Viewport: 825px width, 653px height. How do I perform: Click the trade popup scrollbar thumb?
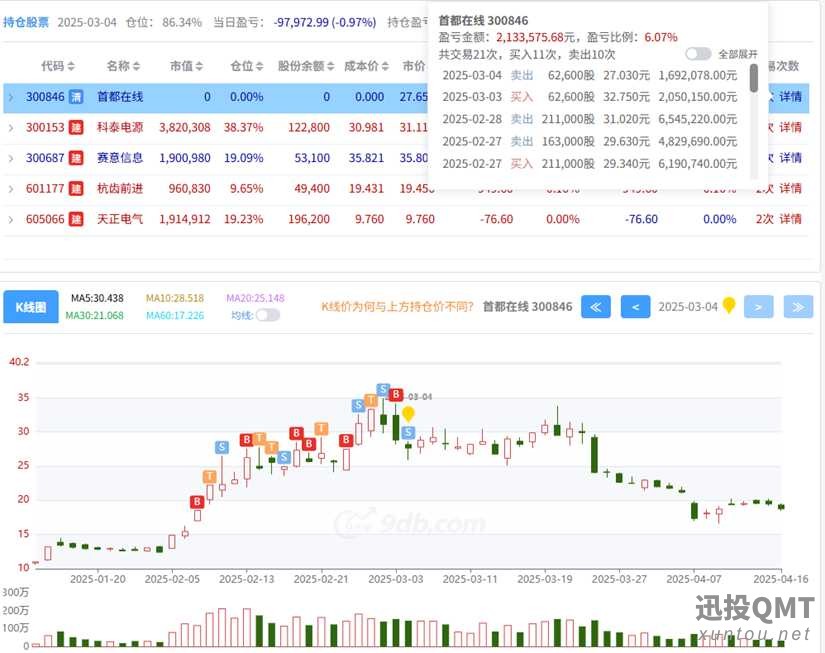(754, 78)
